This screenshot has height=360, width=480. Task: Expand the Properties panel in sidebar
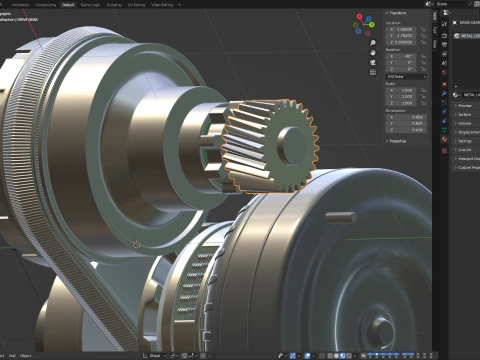pos(396,141)
